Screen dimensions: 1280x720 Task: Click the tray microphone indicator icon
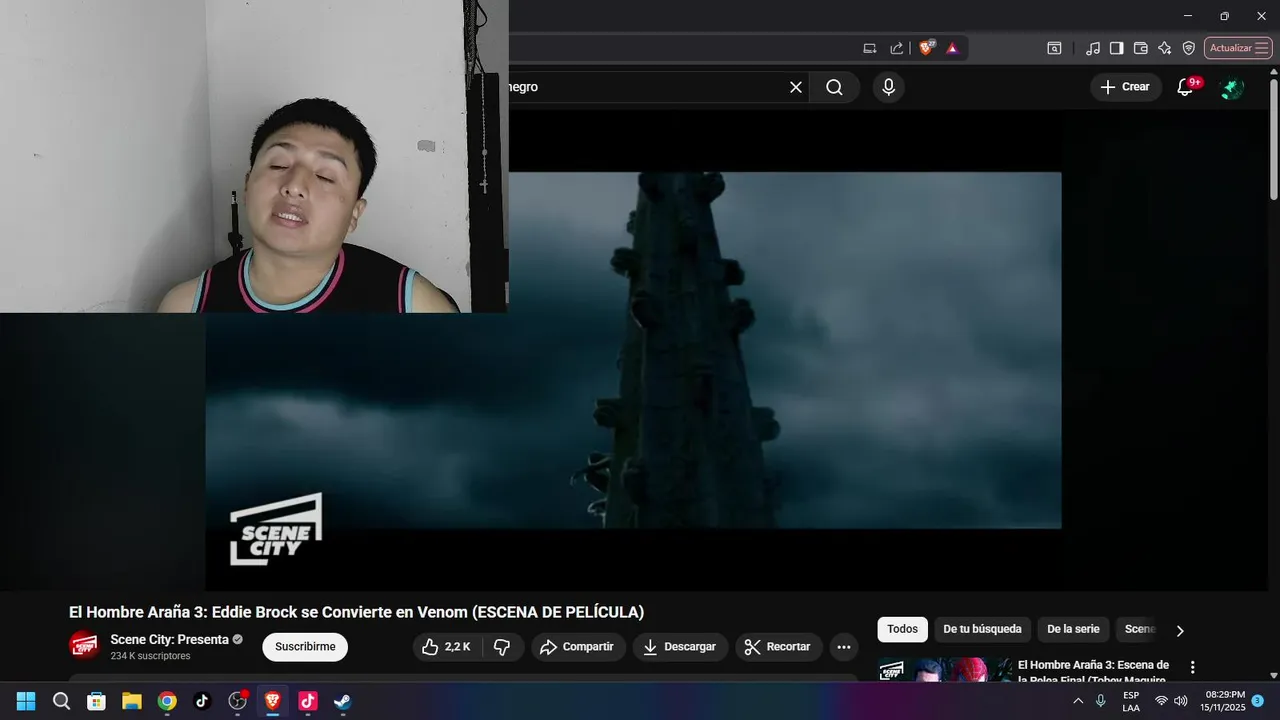tap(1101, 701)
